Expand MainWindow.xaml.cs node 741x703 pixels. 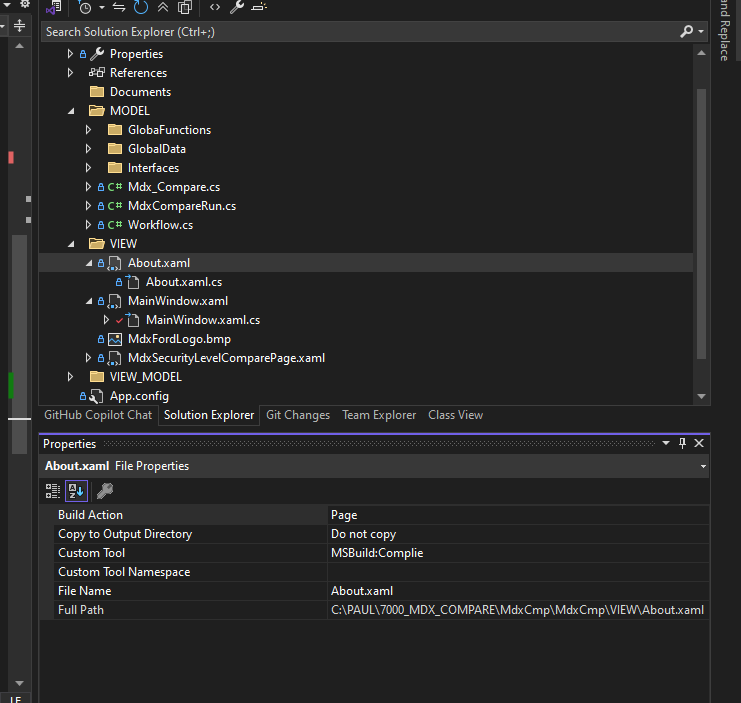106,320
